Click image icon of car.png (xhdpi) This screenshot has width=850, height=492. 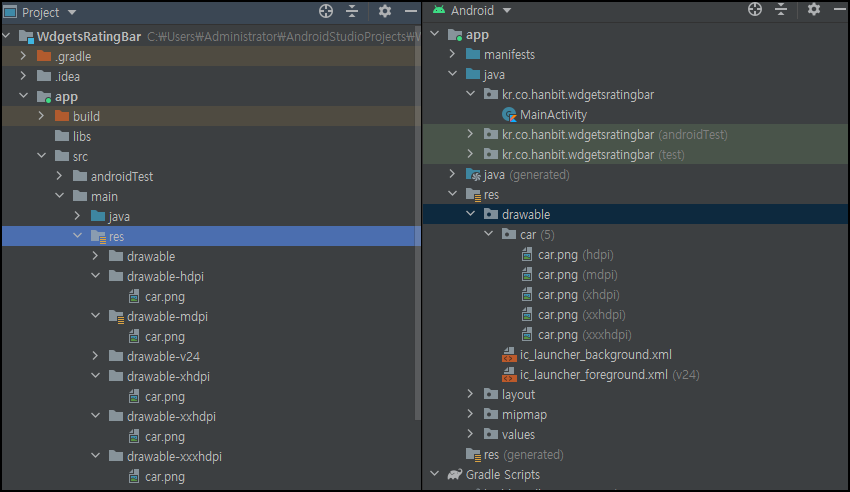tap(526, 295)
